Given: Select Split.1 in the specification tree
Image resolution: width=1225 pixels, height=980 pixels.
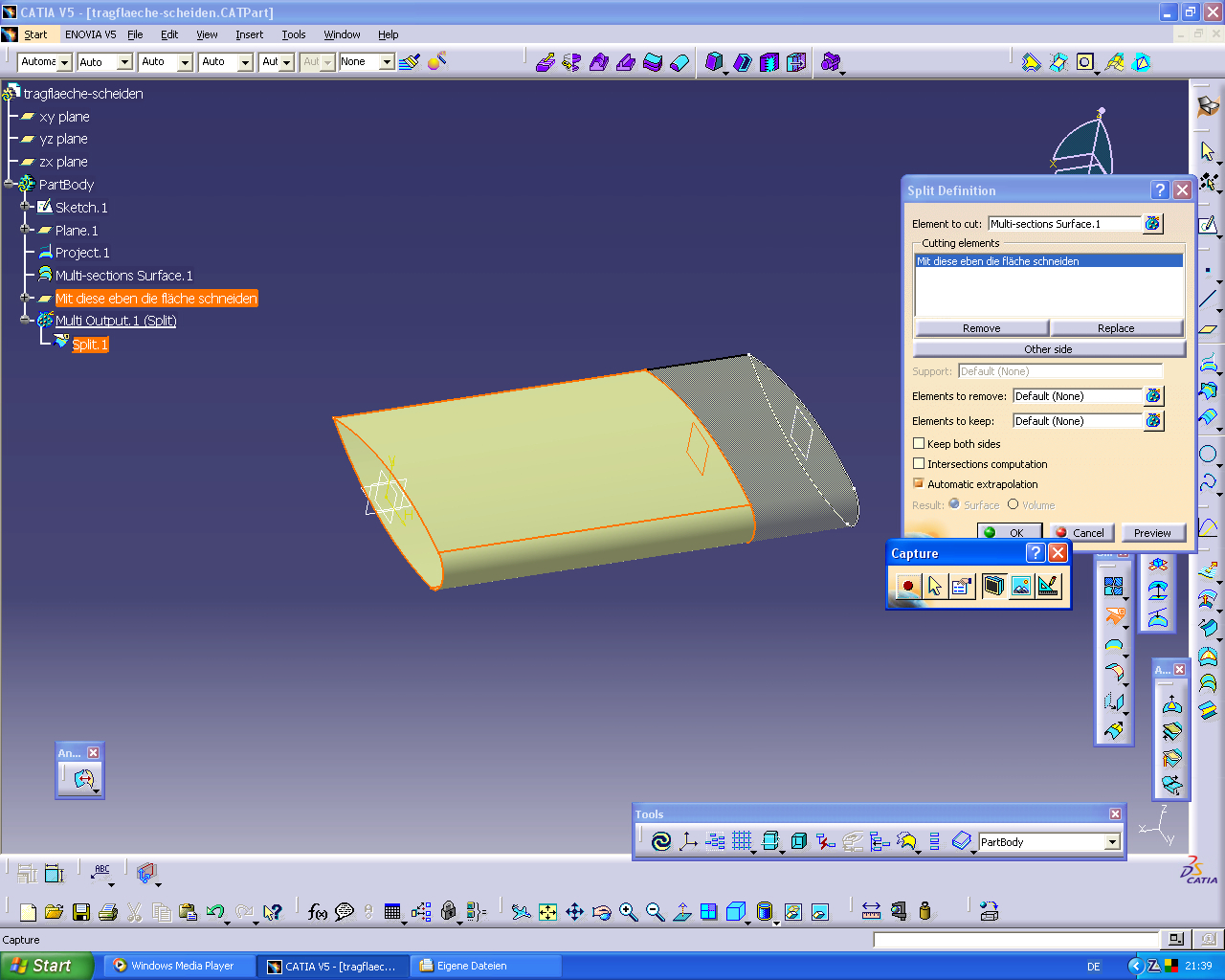Looking at the screenshot, I should point(90,345).
